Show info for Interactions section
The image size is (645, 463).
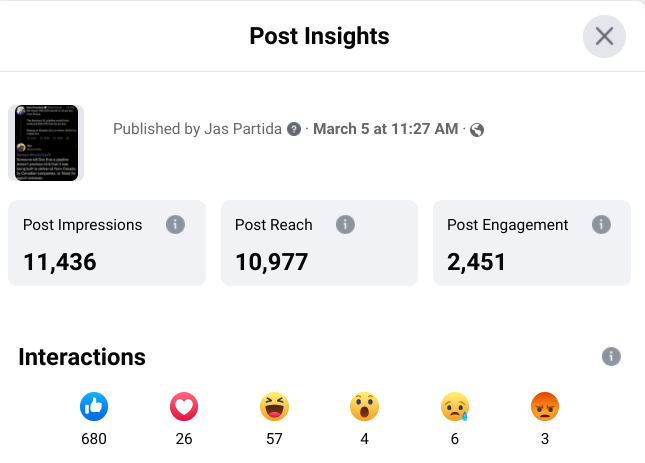(612, 357)
